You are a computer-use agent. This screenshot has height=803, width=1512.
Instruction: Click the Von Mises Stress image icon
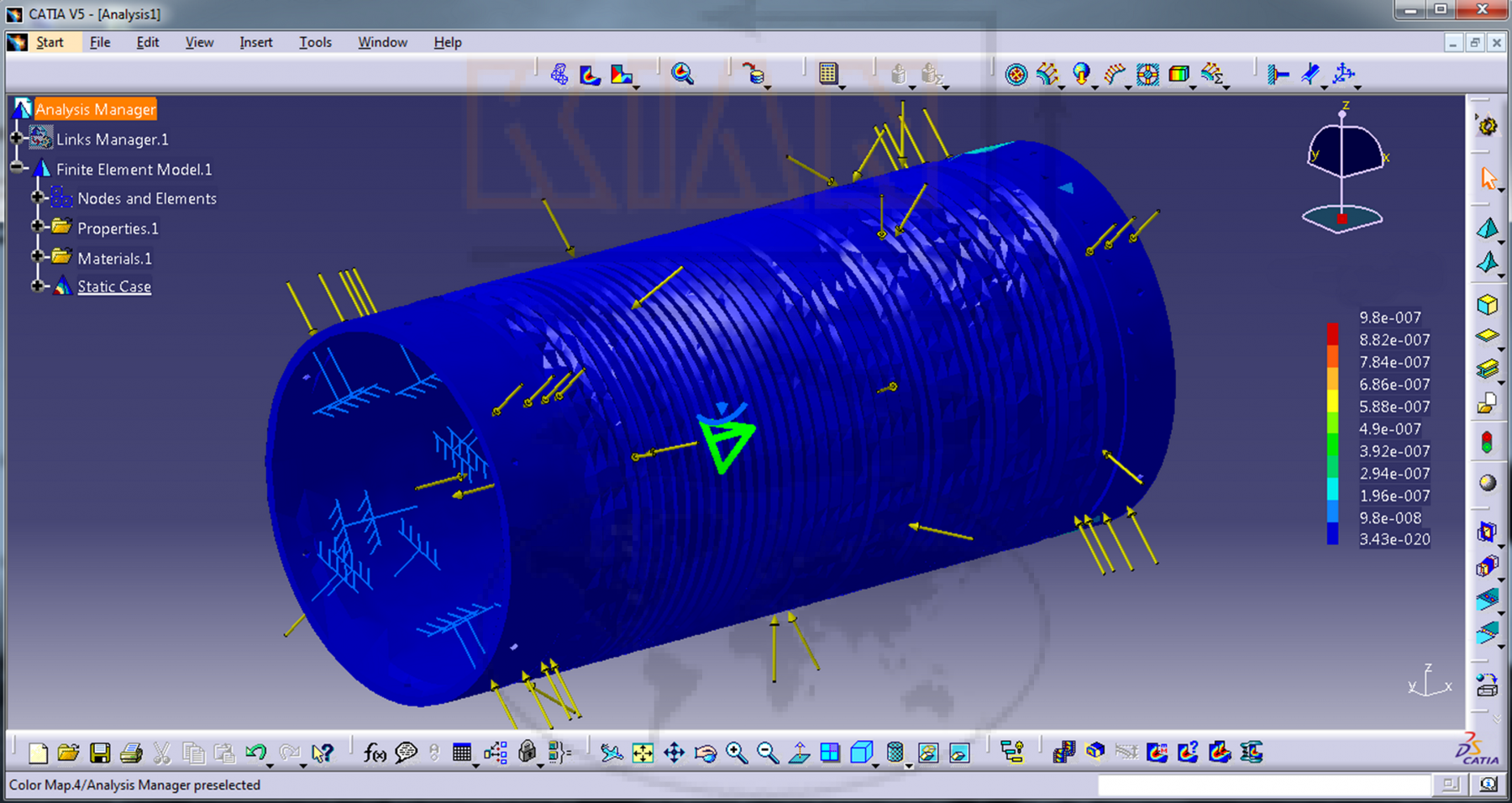tap(591, 74)
